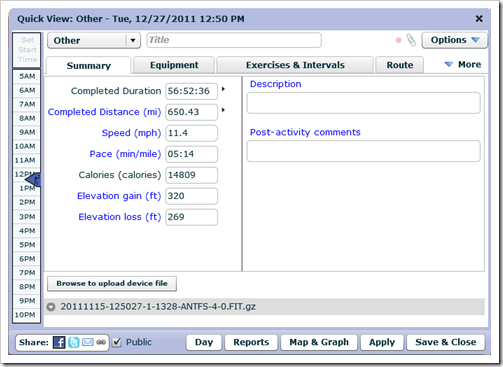This screenshot has height=367, width=503.
Task: Click Browse to upload device file
Action: click(x=112, y=283)
